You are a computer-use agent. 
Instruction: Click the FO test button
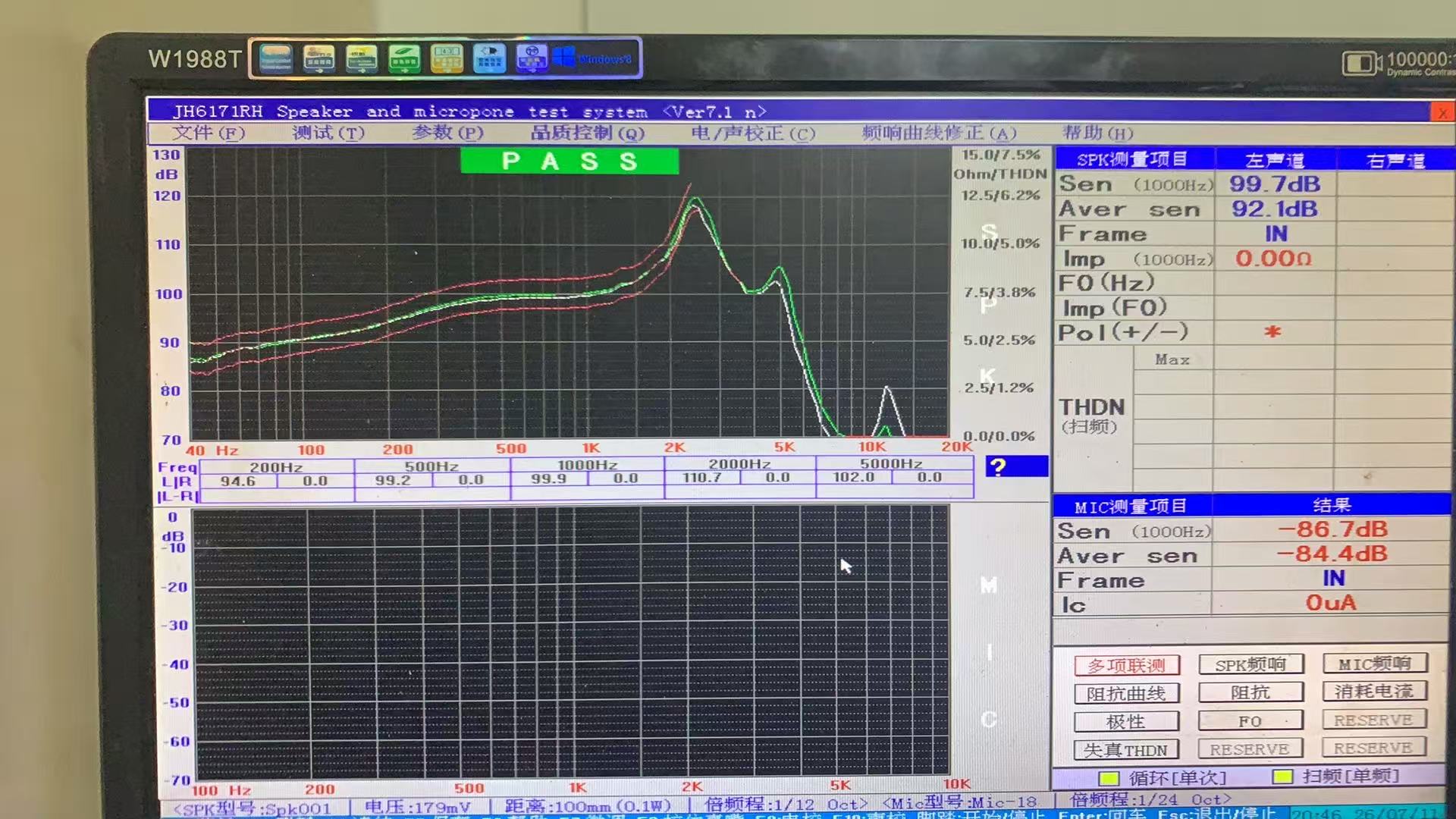tap(1250, 720)
